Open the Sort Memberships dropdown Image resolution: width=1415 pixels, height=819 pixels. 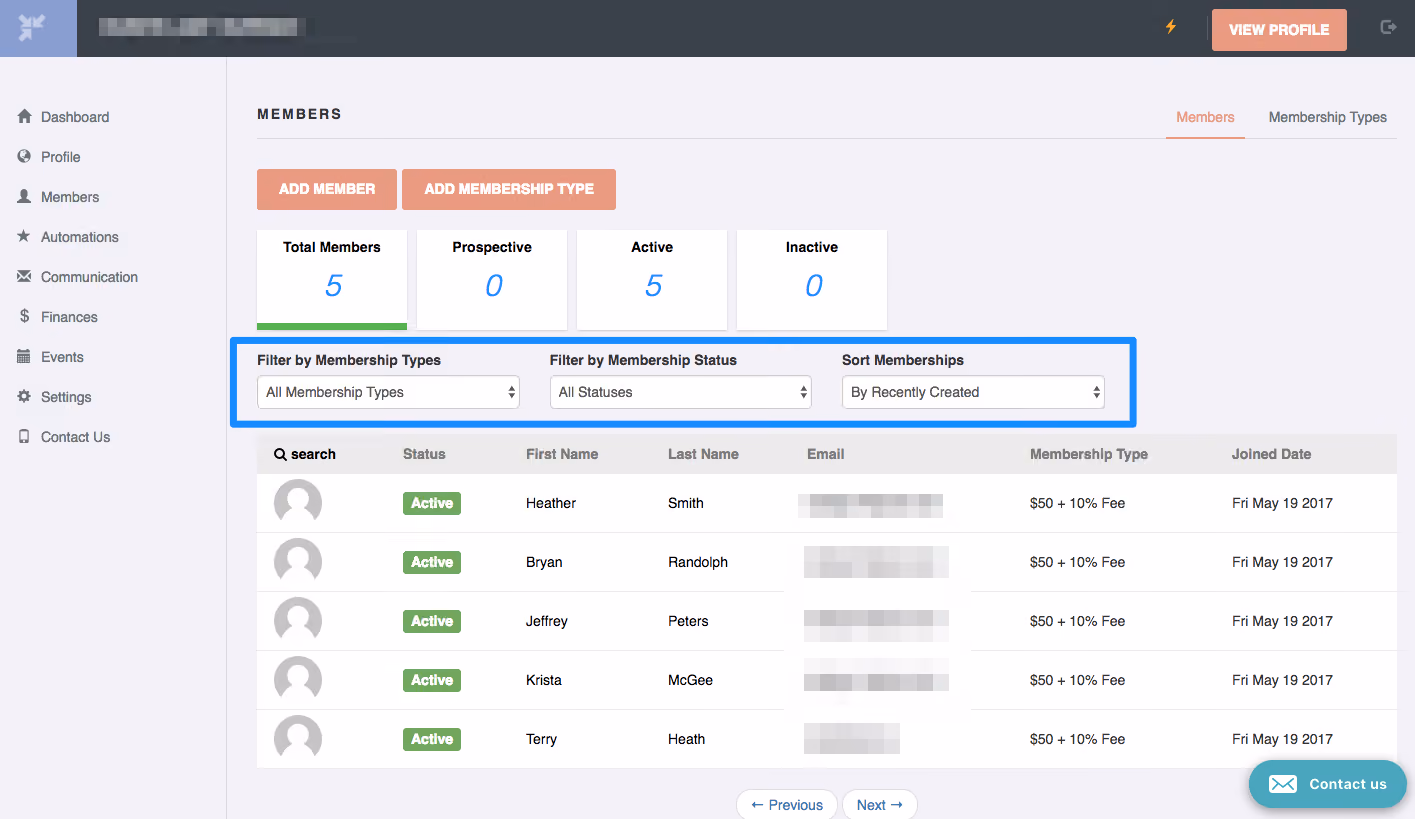pos(973,392)
